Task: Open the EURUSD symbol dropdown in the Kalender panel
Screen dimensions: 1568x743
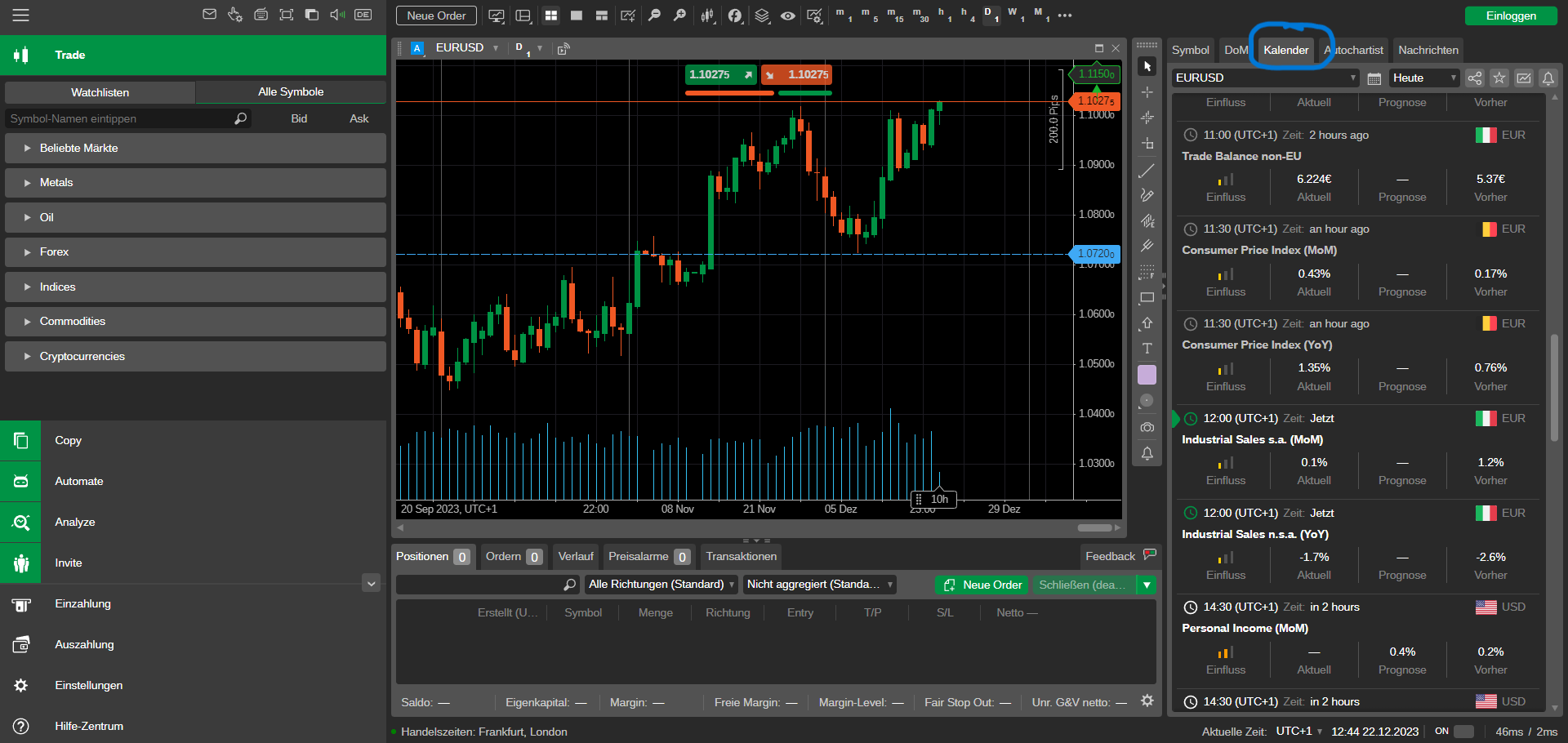Action: 1265,78
